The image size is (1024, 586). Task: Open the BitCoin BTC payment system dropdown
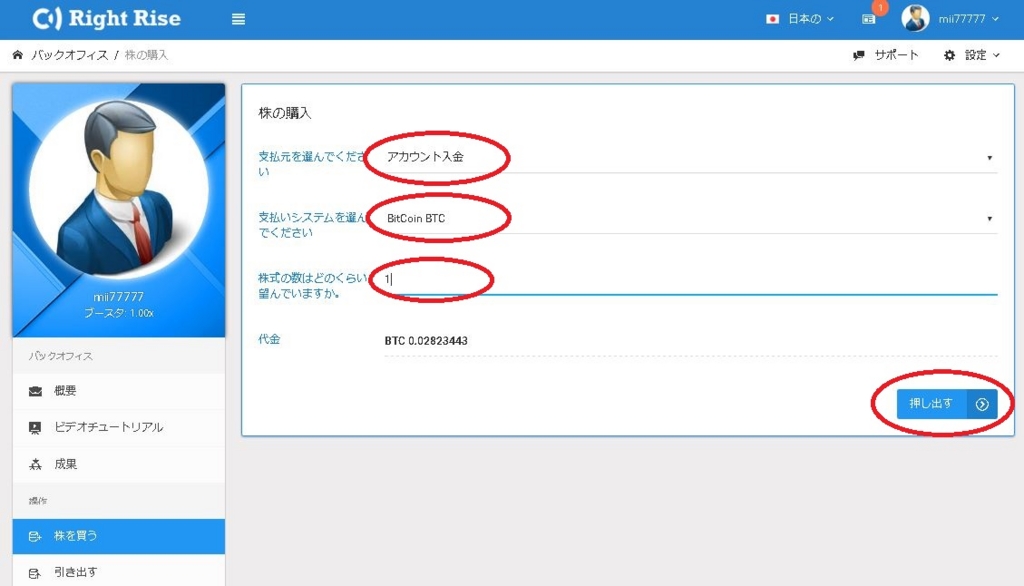[690, 218]
